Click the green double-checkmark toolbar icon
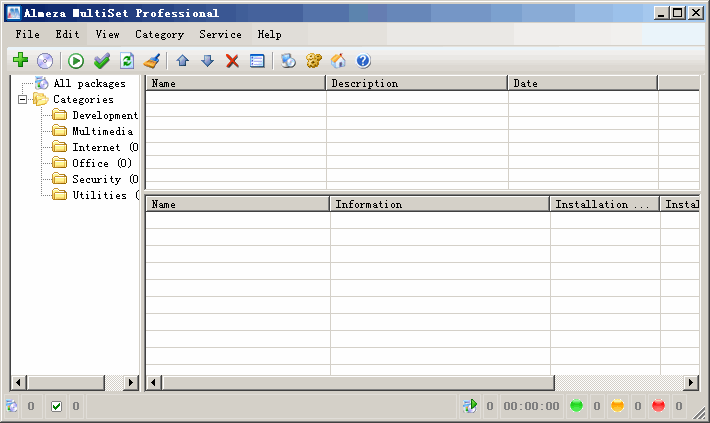 101,61
